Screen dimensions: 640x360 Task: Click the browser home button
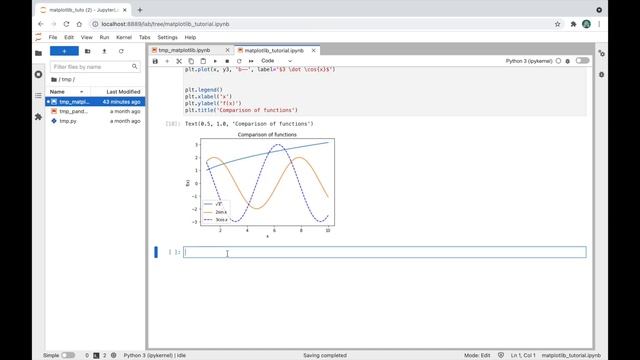click(79, 24)
